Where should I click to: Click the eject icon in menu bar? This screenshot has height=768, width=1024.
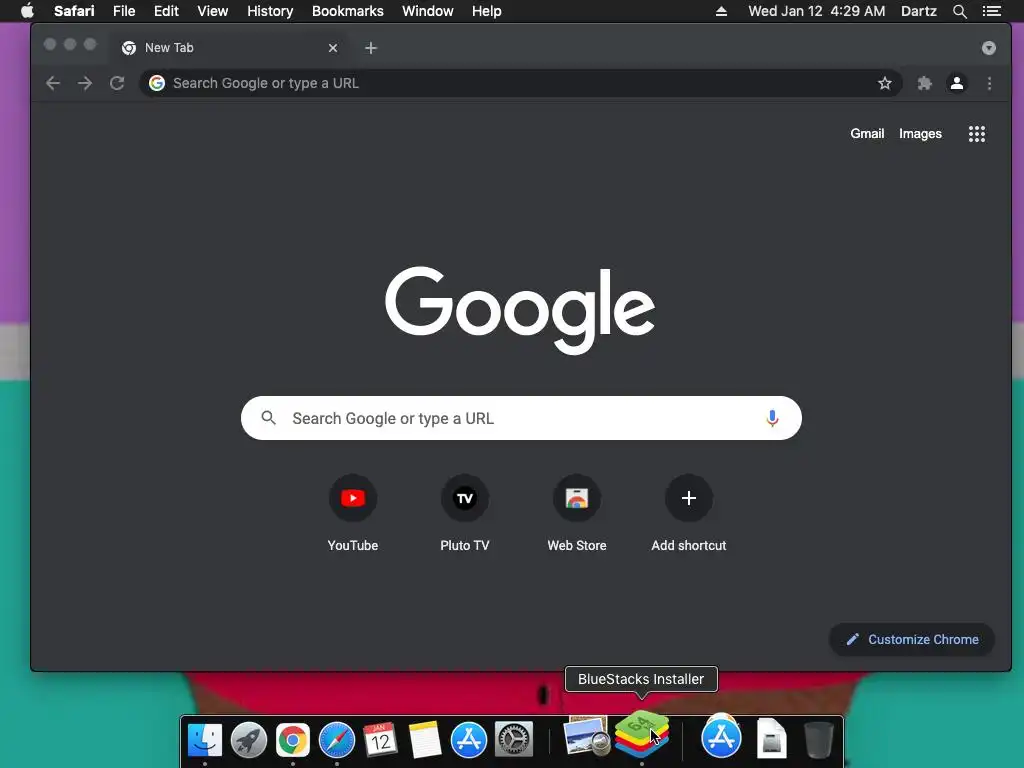click(x=721, y=11)
